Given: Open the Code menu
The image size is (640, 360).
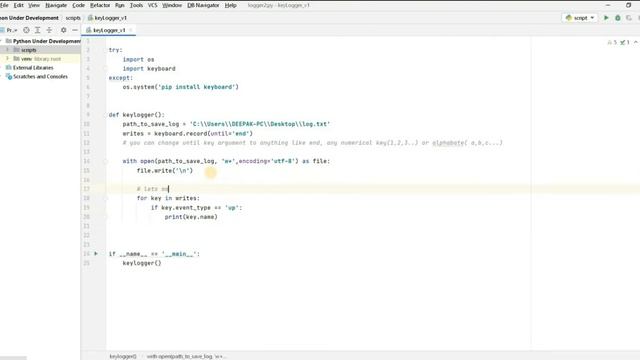Looking at the screenshot, I should [78, 5].
